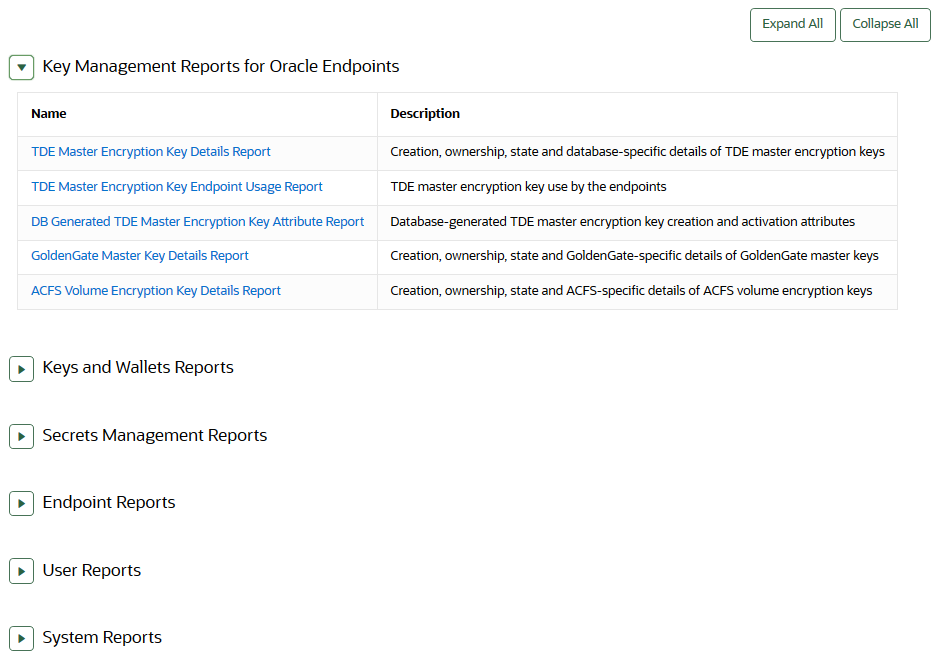Click the Secrets Management Reports disclosure triangle
The width and height of the screenshot is (935, 658).
point(21,436)
